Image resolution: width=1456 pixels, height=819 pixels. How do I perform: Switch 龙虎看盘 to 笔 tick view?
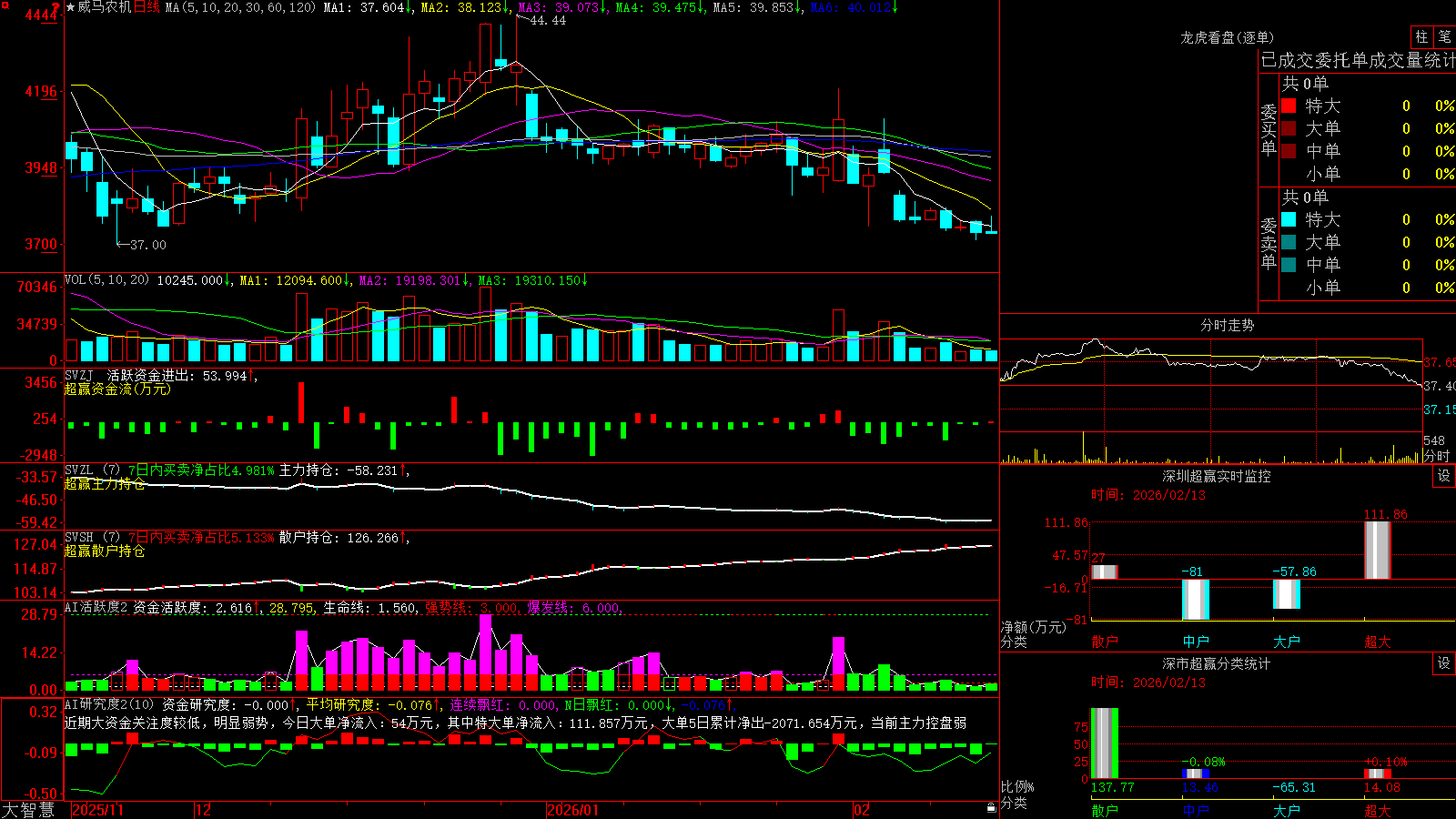[x=1444, y=36]
